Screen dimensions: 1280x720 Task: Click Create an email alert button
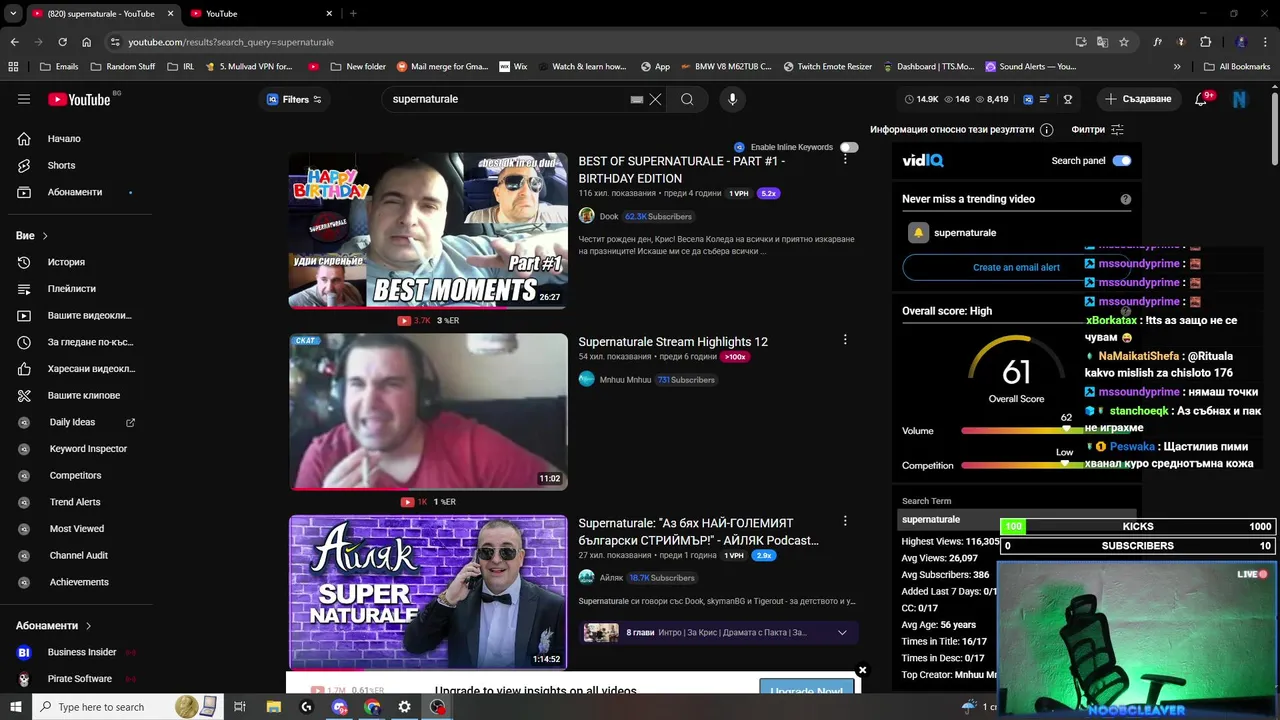point(1016,267)
